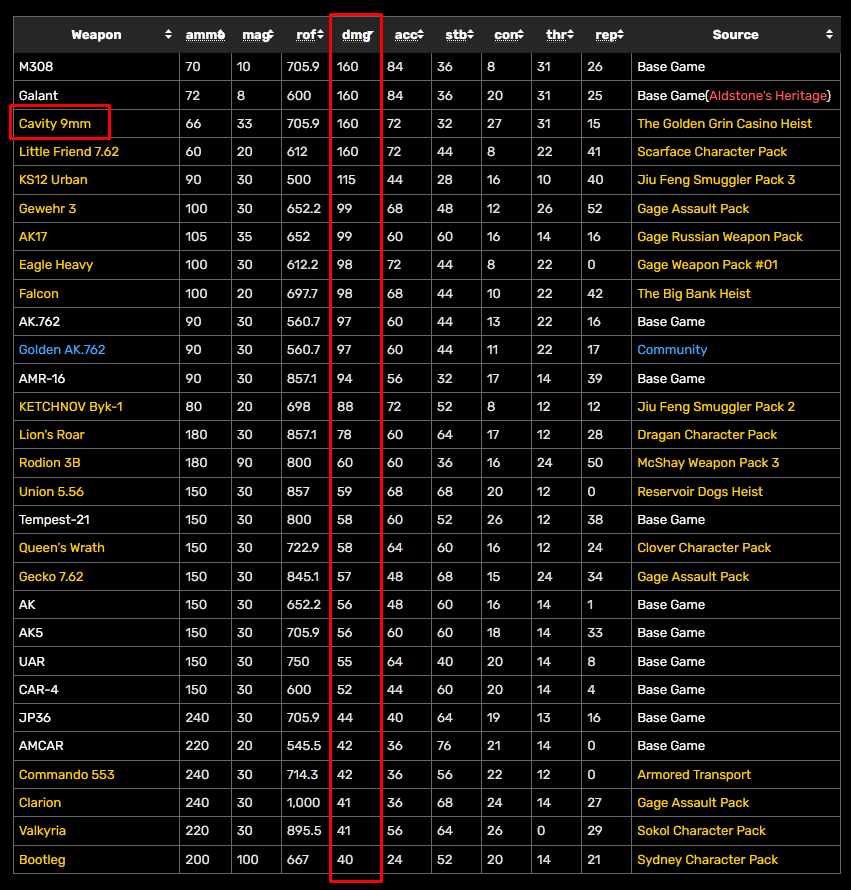This screenshot has height=890, width=851.
Task: Select the AMR-16 weapon name cell
Action: pyautogui.click(x=97, y=379)
